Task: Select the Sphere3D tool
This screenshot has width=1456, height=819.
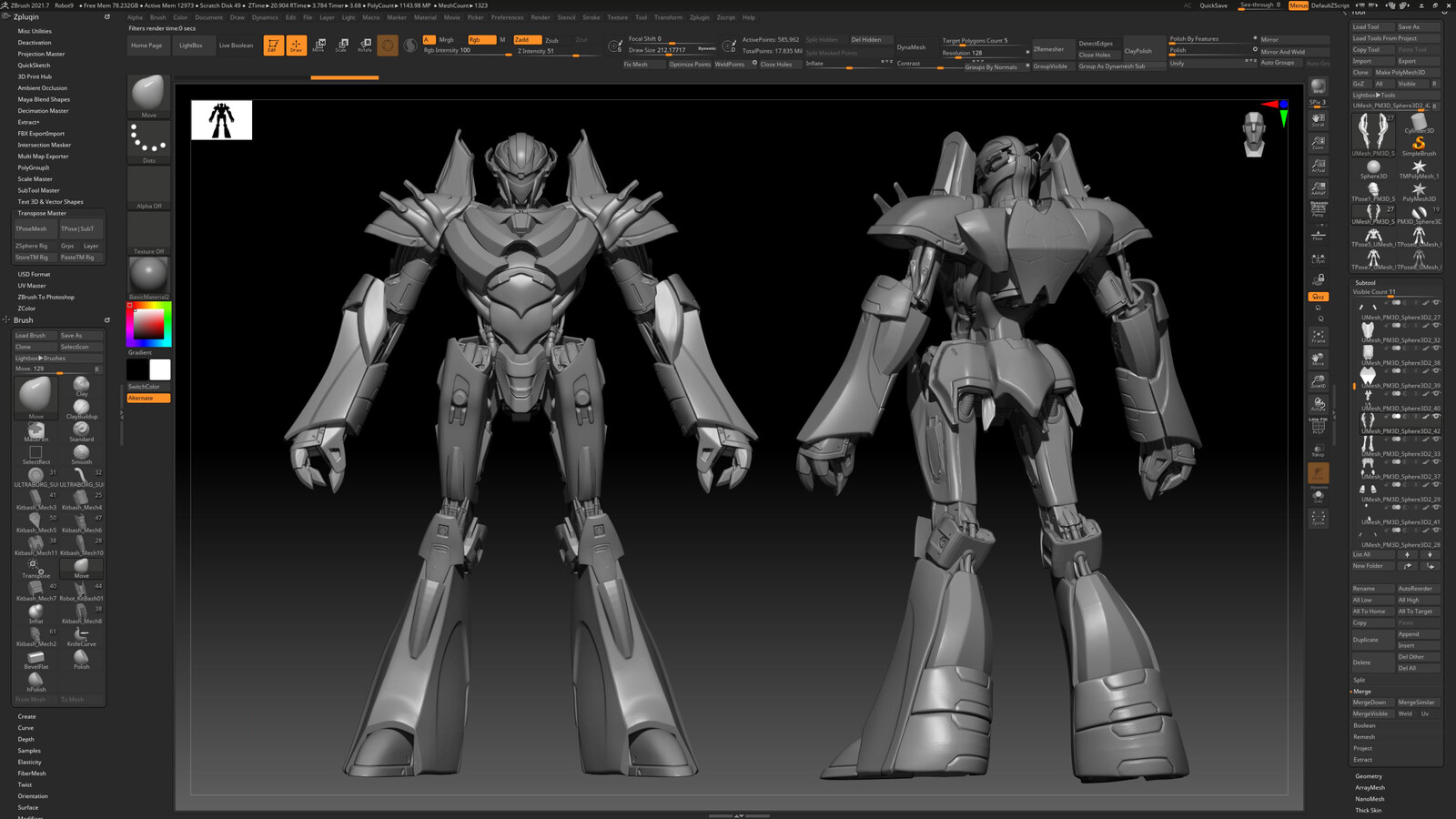Action: [x=1373, y=168]
